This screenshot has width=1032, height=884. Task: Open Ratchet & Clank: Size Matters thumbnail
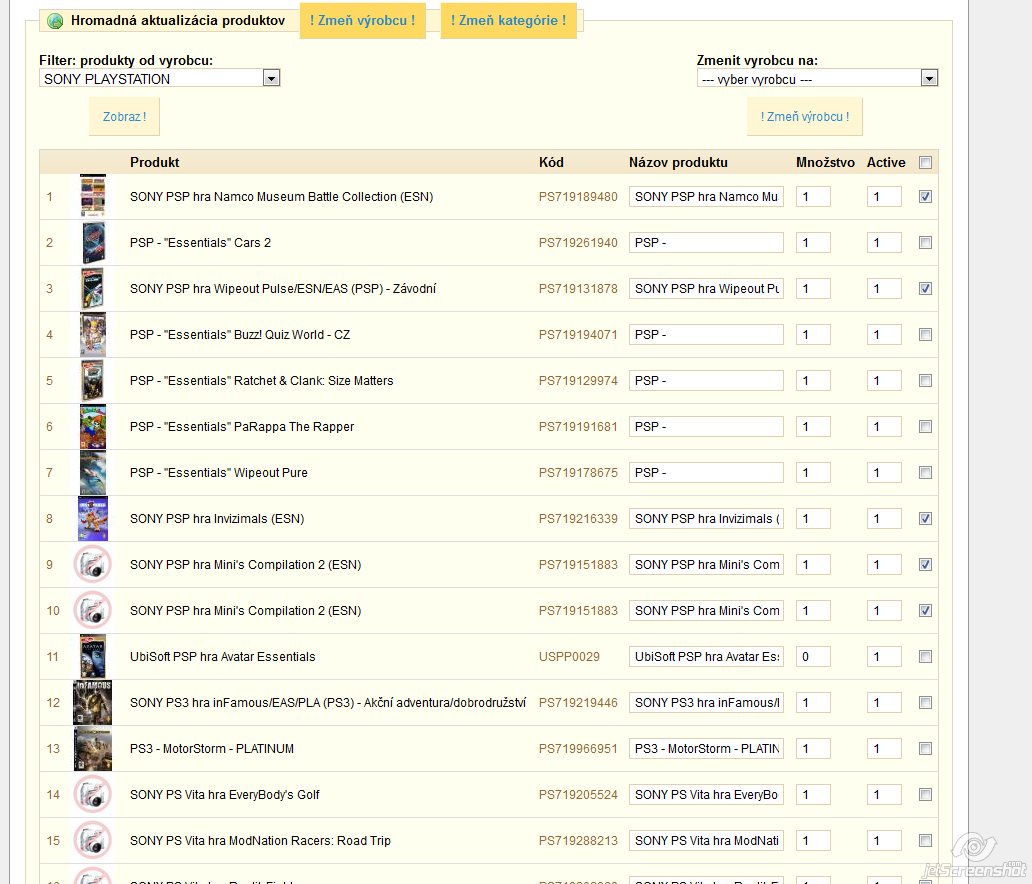93,380
